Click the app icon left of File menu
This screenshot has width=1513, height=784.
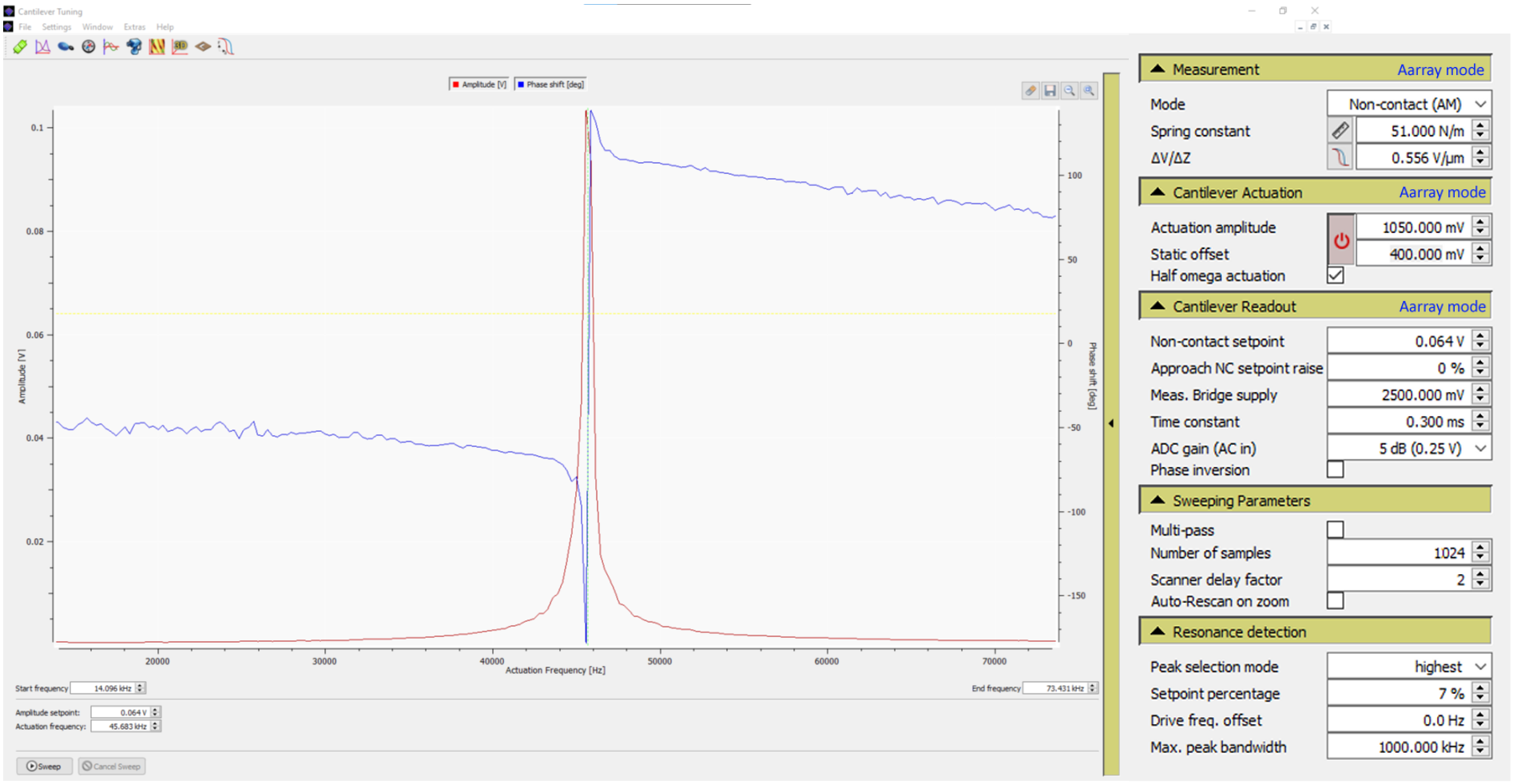click(9, 26)
